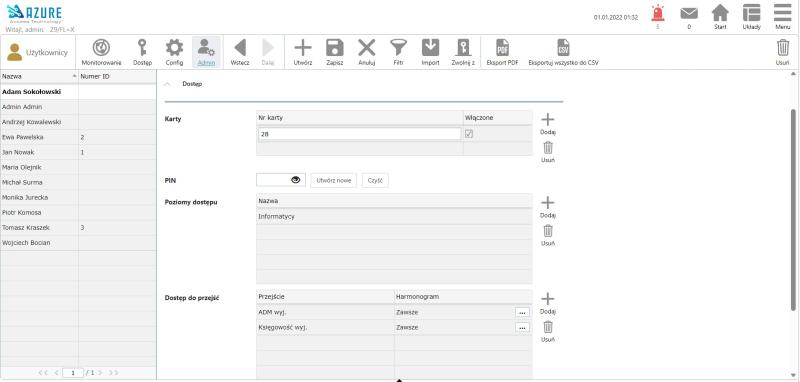The width and height of the screenshot is (800, 382).
Task: Click the Użytkownicy user icon
Action: [x=14, y=52]
